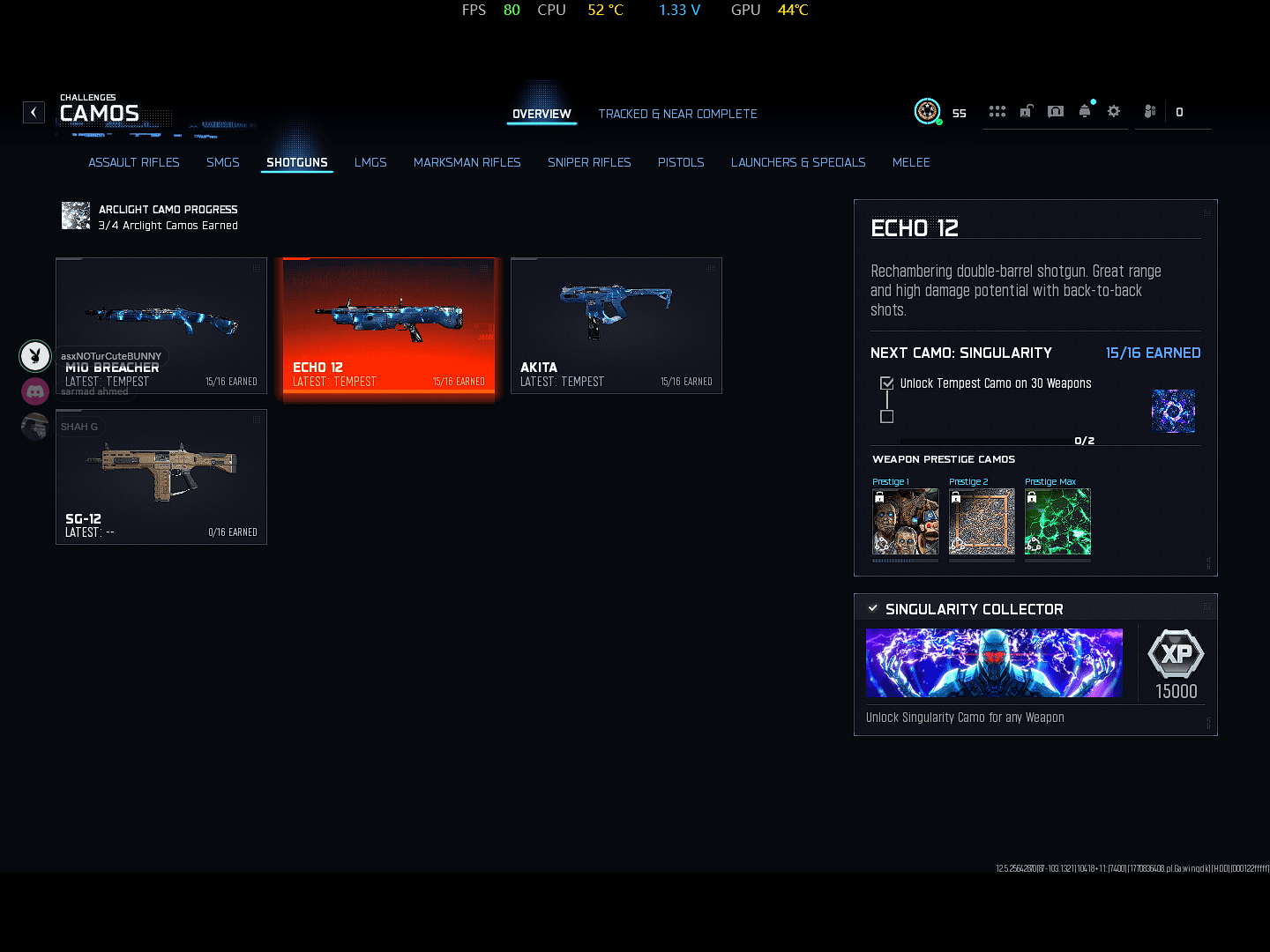1270x952 pixels.
Task: Click the Singularity Collector checkmark
Action: pos(873,609)
